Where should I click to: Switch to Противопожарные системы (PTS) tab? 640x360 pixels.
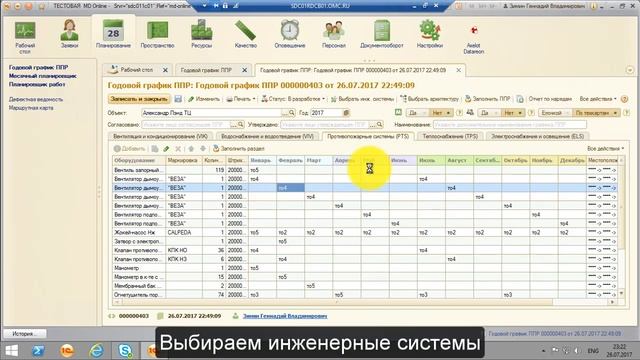click(x=368, y=136)
